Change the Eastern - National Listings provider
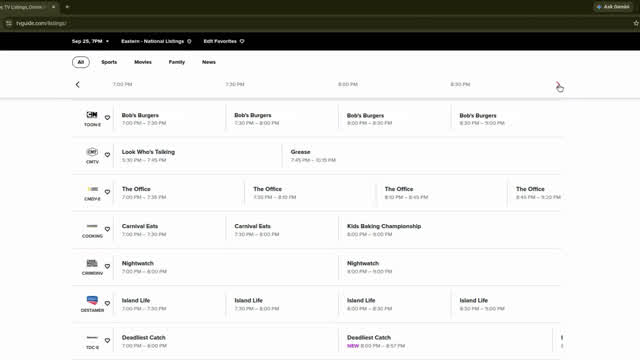This screenshot has width=640, height=360. (156, 41)
